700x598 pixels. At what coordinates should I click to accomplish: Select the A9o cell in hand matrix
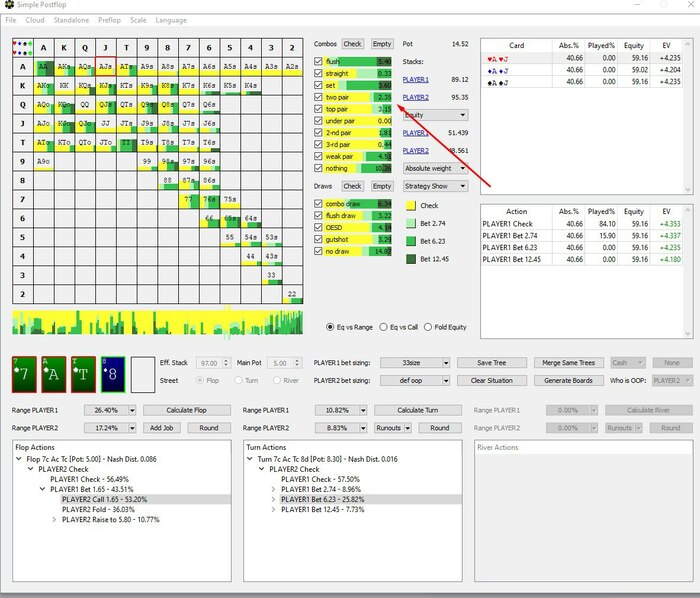tap(43, 162)
